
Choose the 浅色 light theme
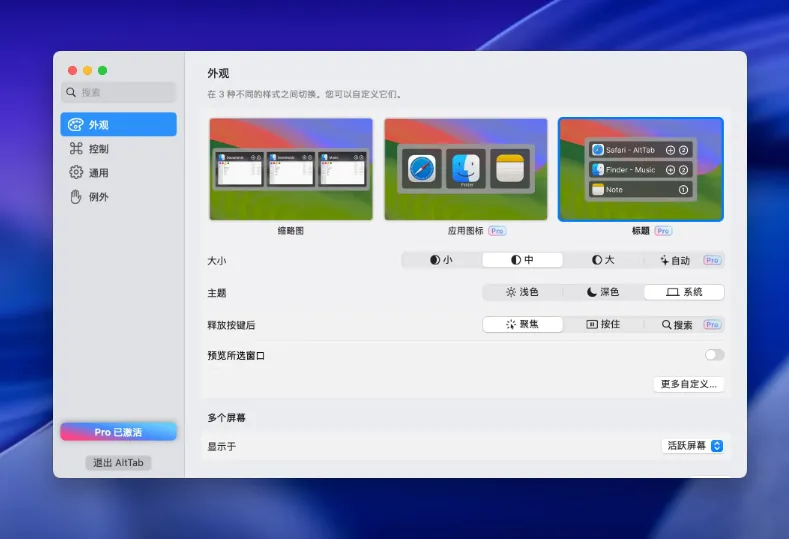point(522,292)
